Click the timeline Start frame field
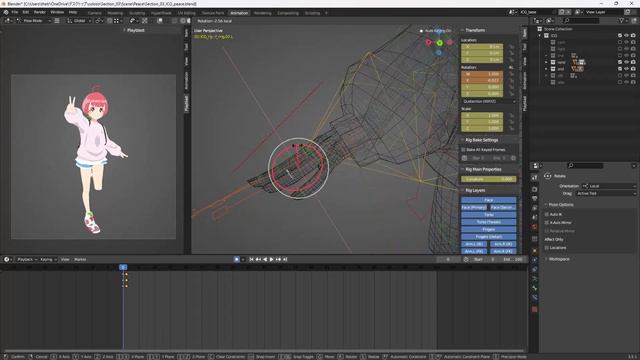The height and width of the screenshot is (360, 640). point(485,260)
